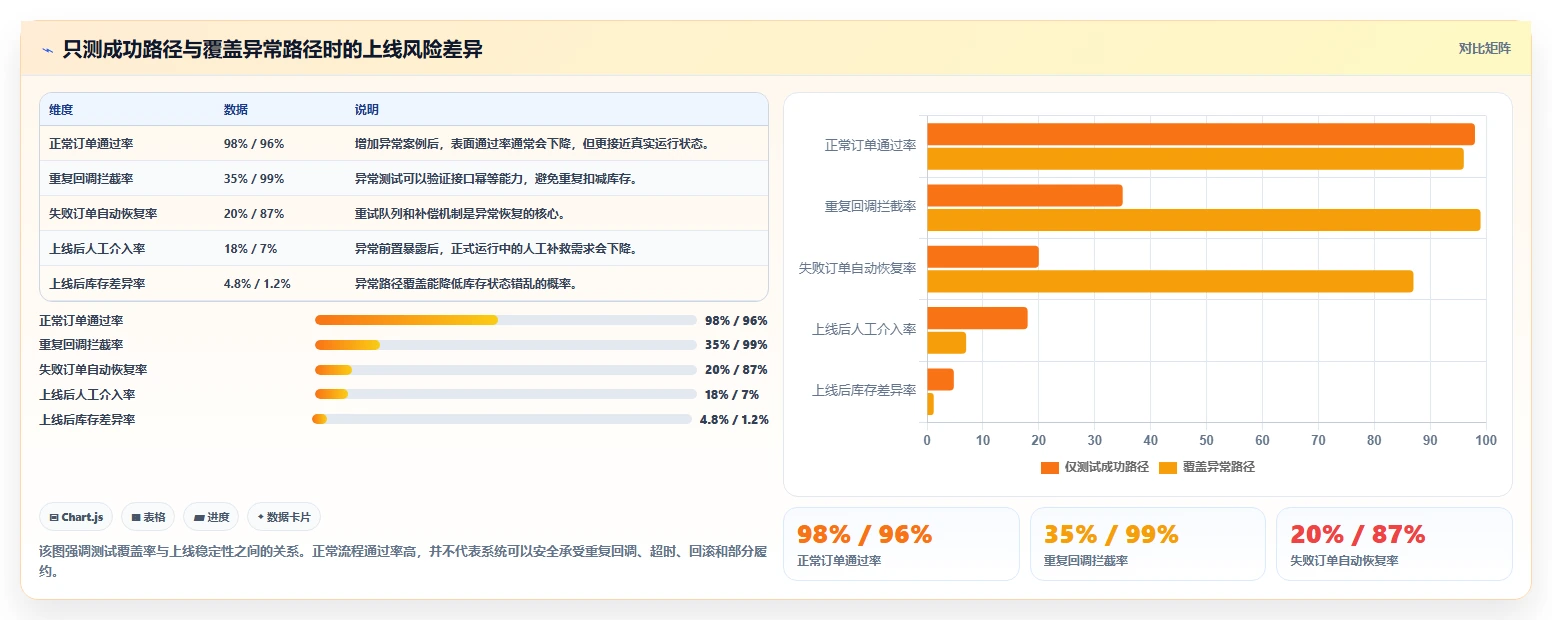Click the 上线后库存差异率 progress bar
Image resolution: width=1552 pixels, height=620 pixels.
tap(502, 419)
